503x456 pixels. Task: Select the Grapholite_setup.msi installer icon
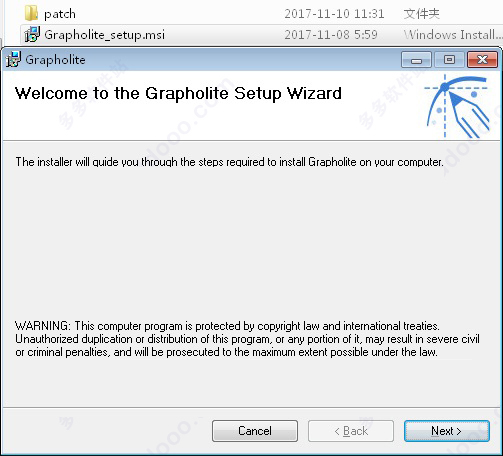pyautogui.click(x=32, y=35)
